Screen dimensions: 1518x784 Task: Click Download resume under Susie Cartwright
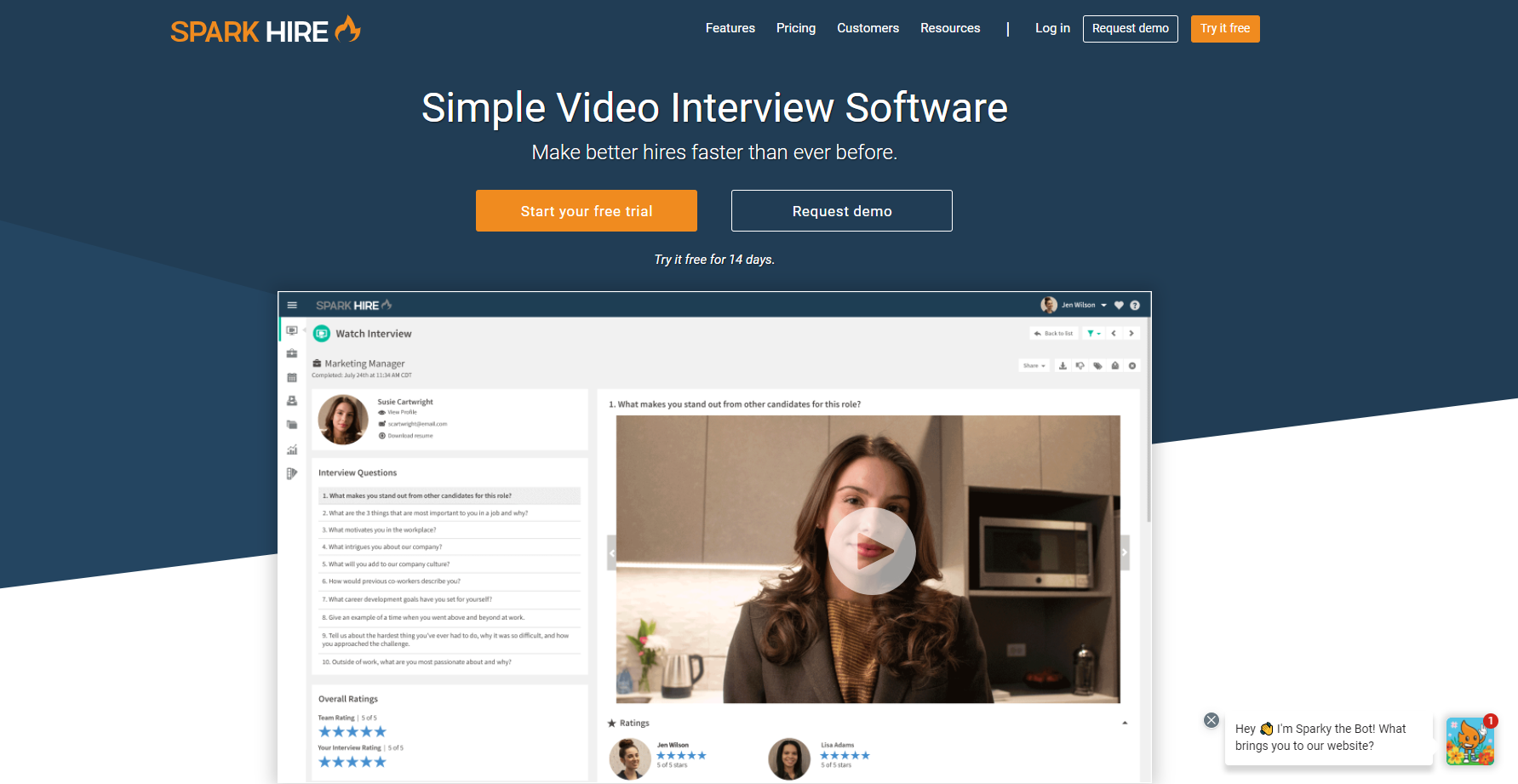coord(406,436)
